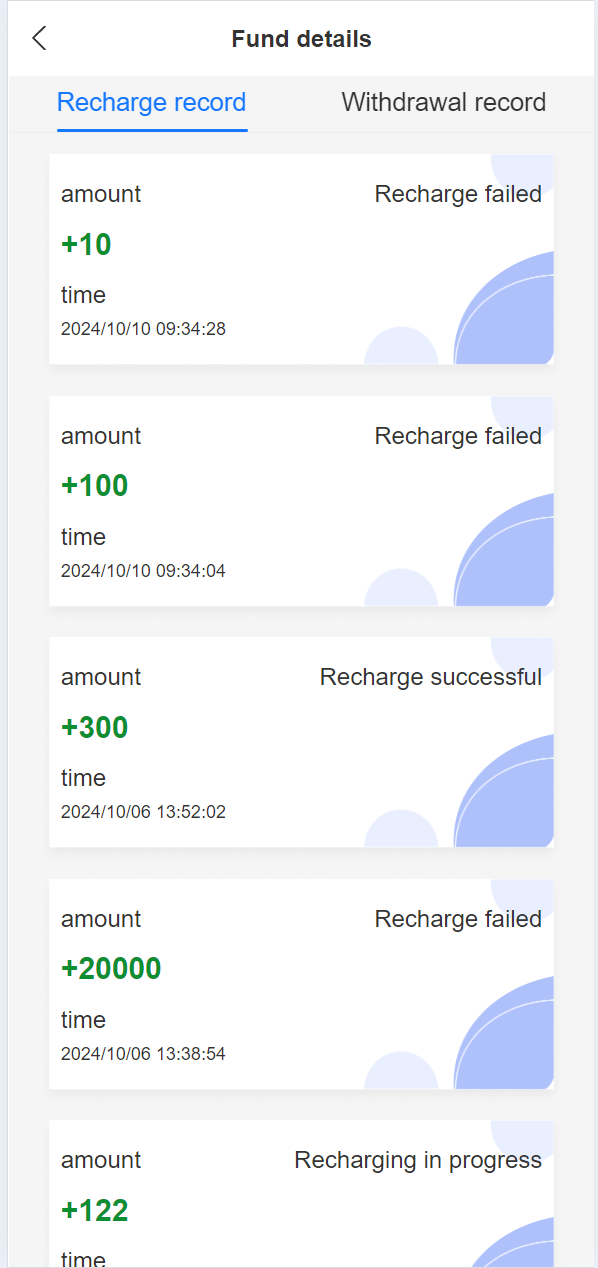Click the +10 amount value
This screenshot has height=1268, width=598.
point(86,244)
